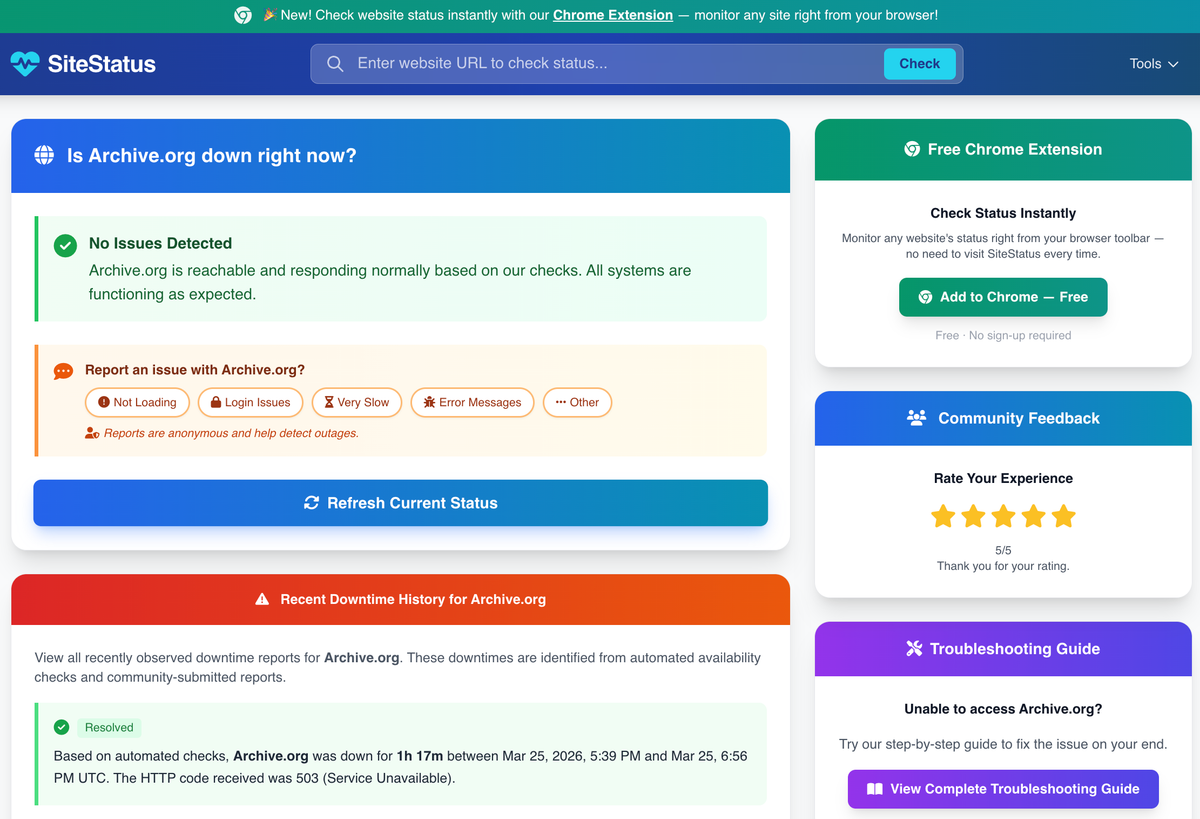Click Chrome icon in Free Chrome Extension header
Screen dimensions: 1200x819
(912, 149)
